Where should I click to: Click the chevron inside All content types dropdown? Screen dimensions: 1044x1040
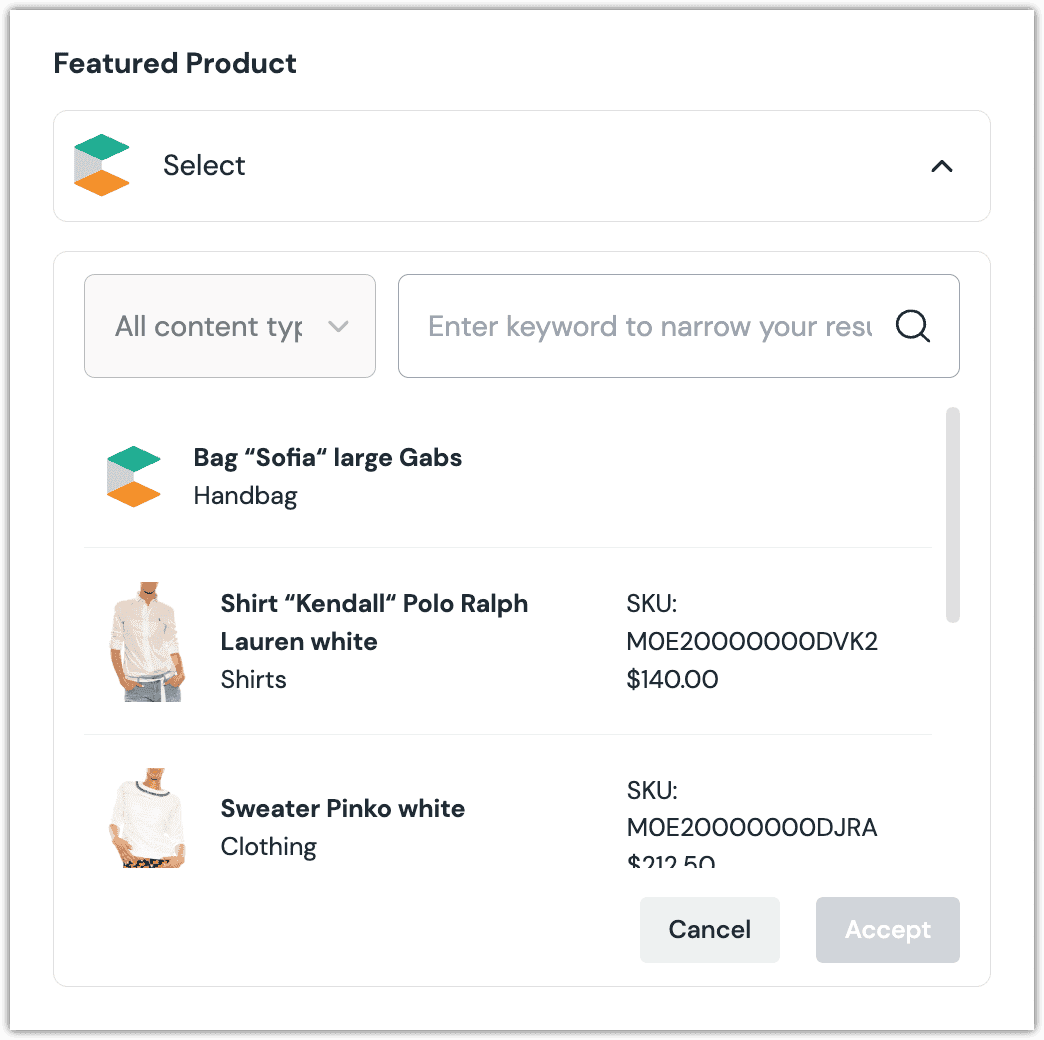339,326
